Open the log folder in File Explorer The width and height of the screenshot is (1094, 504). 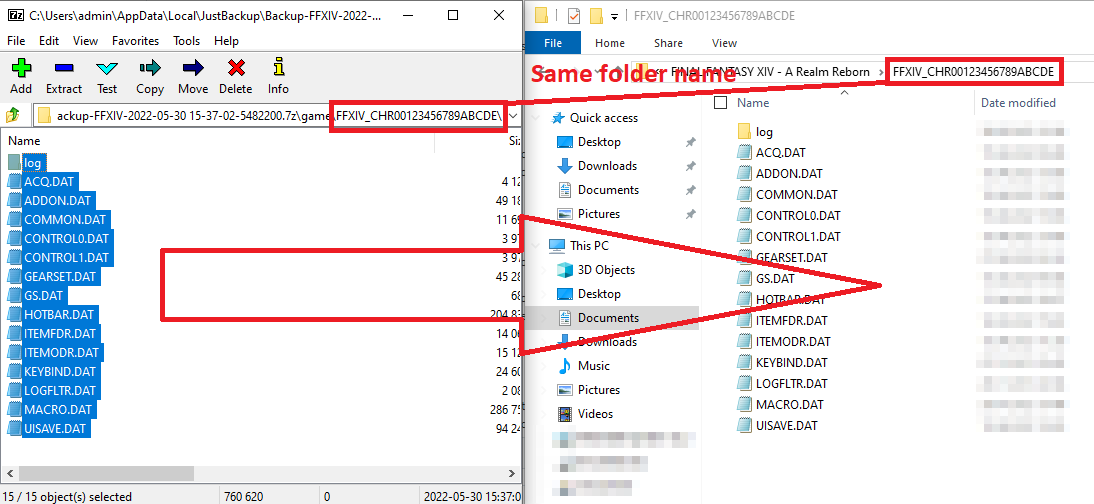click(x=755, y=131)
